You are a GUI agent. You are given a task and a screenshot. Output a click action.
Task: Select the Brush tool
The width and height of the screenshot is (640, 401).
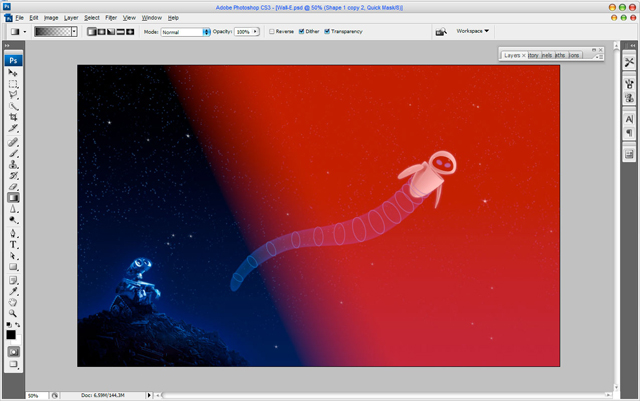pos(13,154)
